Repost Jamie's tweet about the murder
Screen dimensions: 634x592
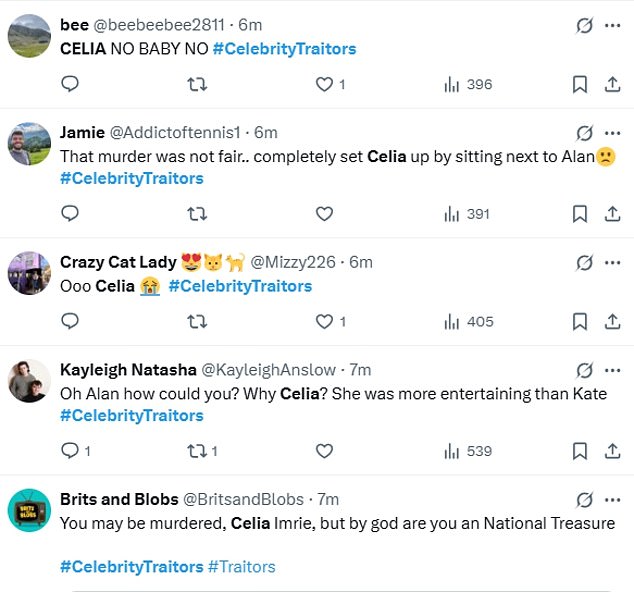coord(198,214)
